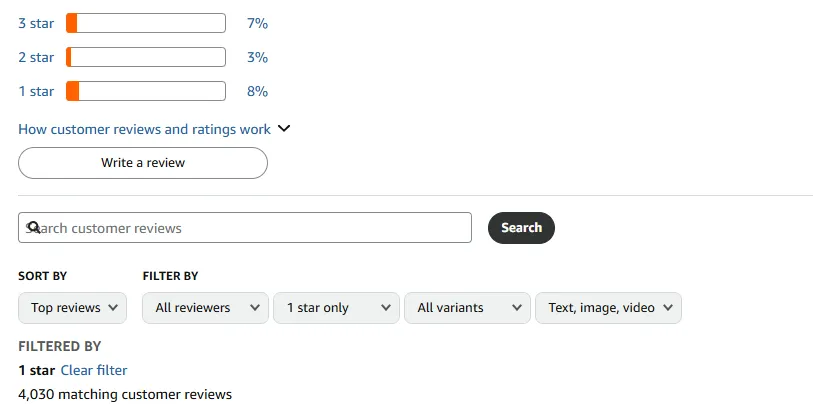Image resolution: width=813 pixels, height=404 pixels.
Task: Click the 'Clear filter' link
Action: [94, 371]
